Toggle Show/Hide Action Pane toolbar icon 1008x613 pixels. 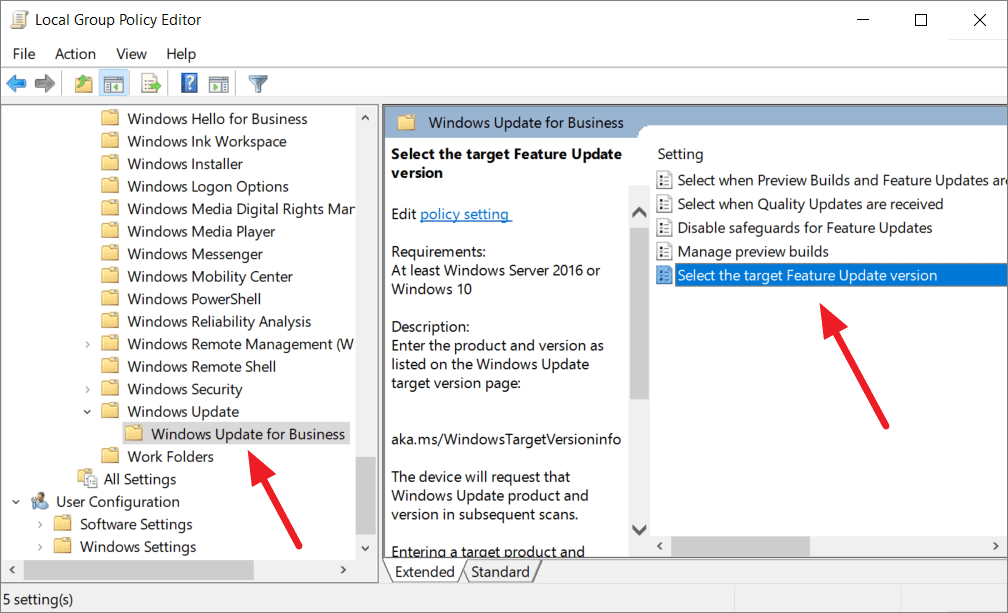(219, 84)
